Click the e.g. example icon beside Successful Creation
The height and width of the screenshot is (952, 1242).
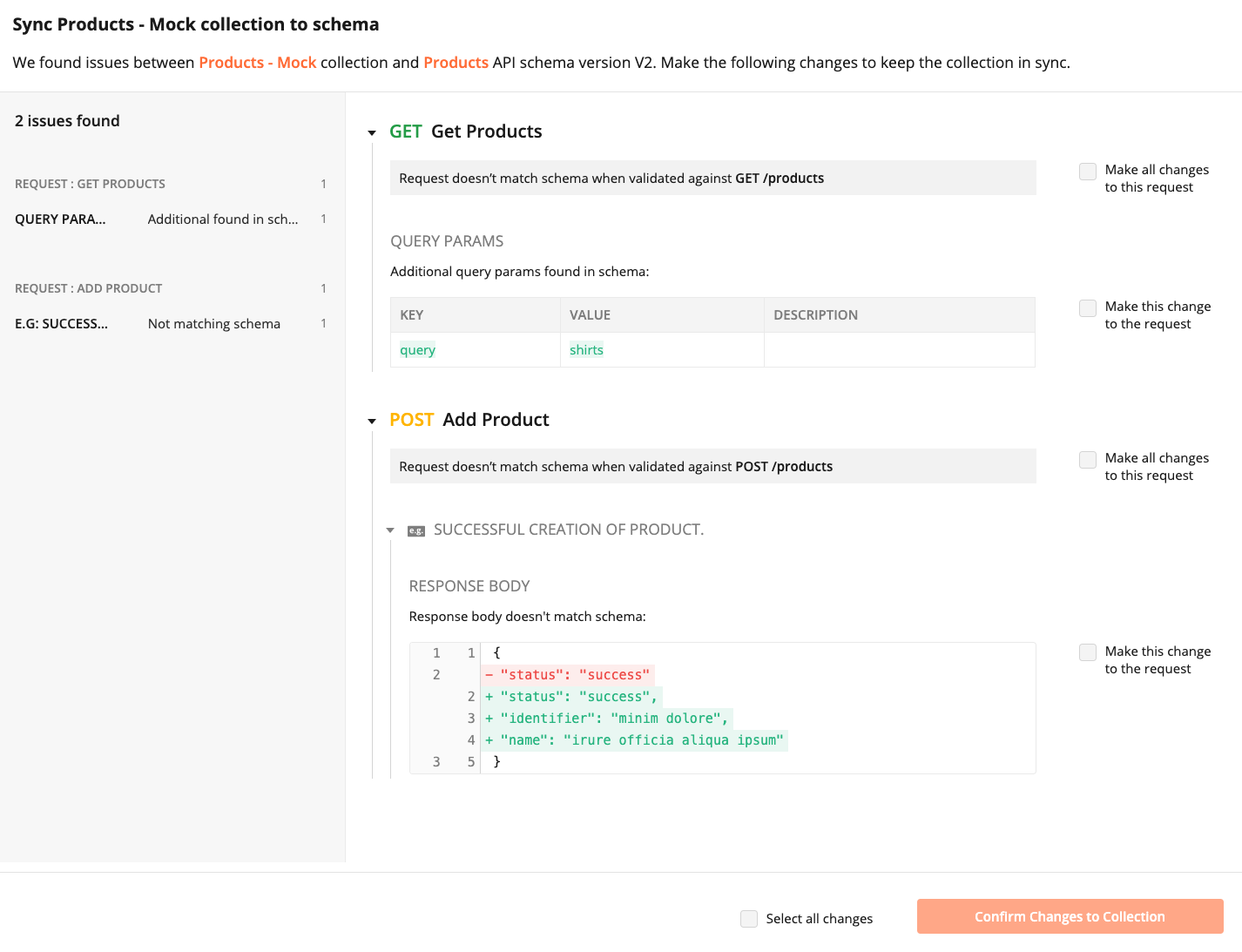click(416, 530)
